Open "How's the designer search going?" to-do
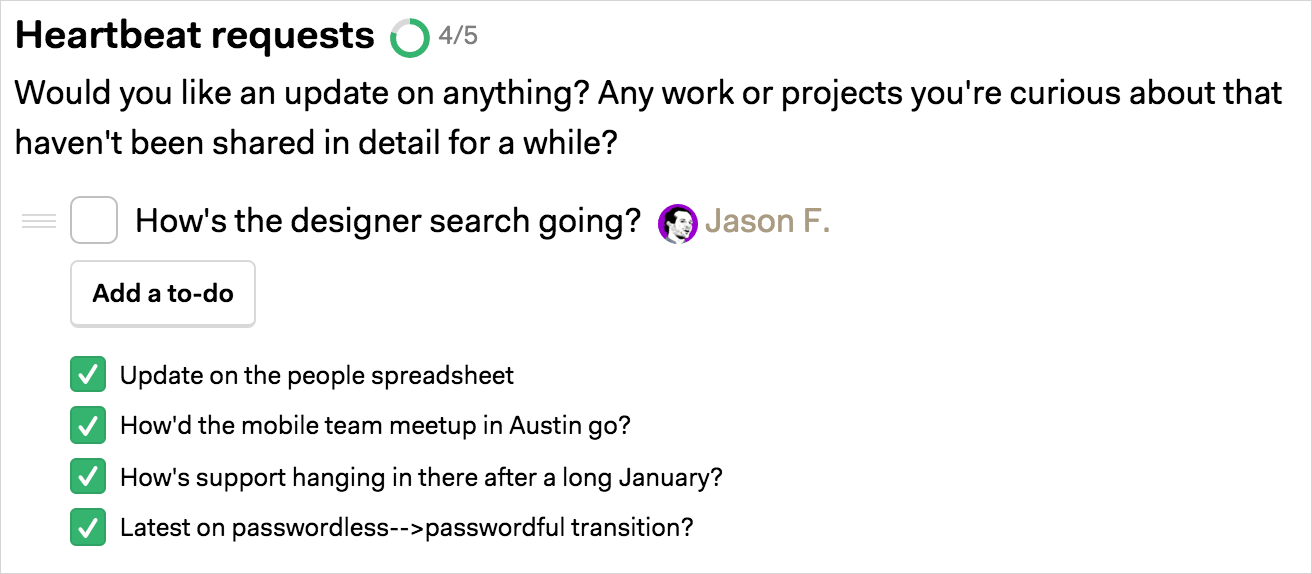The width and height of the screenshot is (1312, 574). tap(387, 221)
